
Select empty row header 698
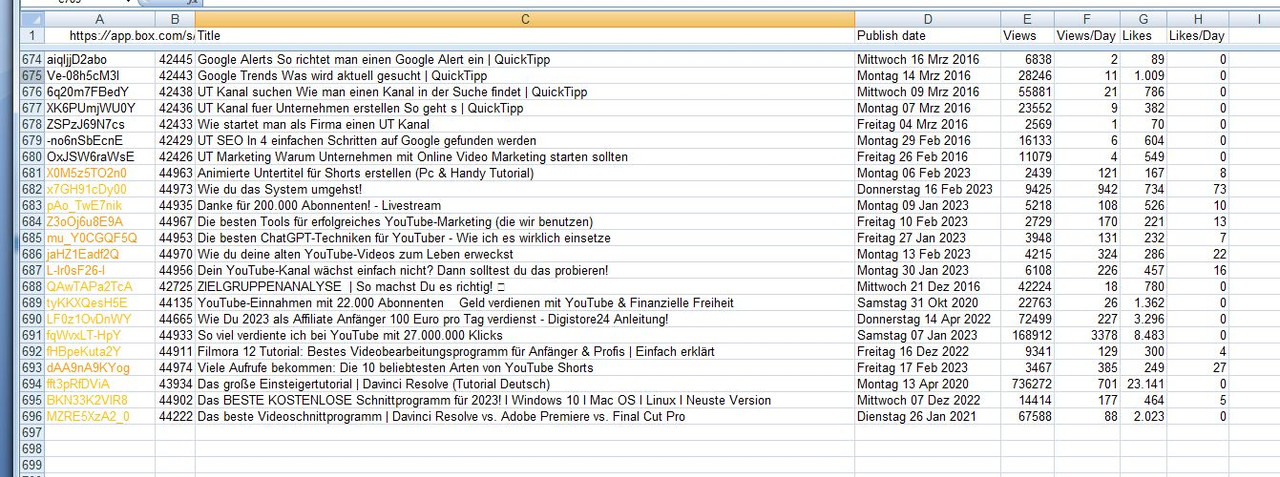[x=31, y=449]
